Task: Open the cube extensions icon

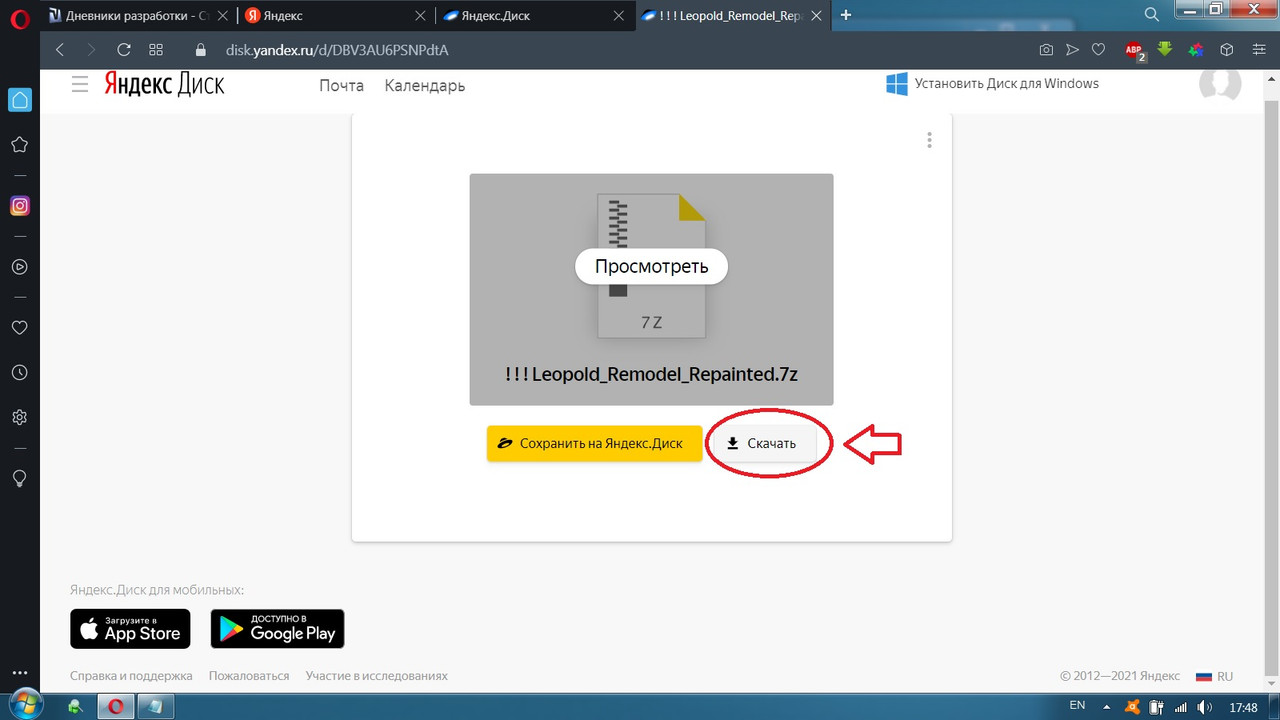Action: (1226, 49)
